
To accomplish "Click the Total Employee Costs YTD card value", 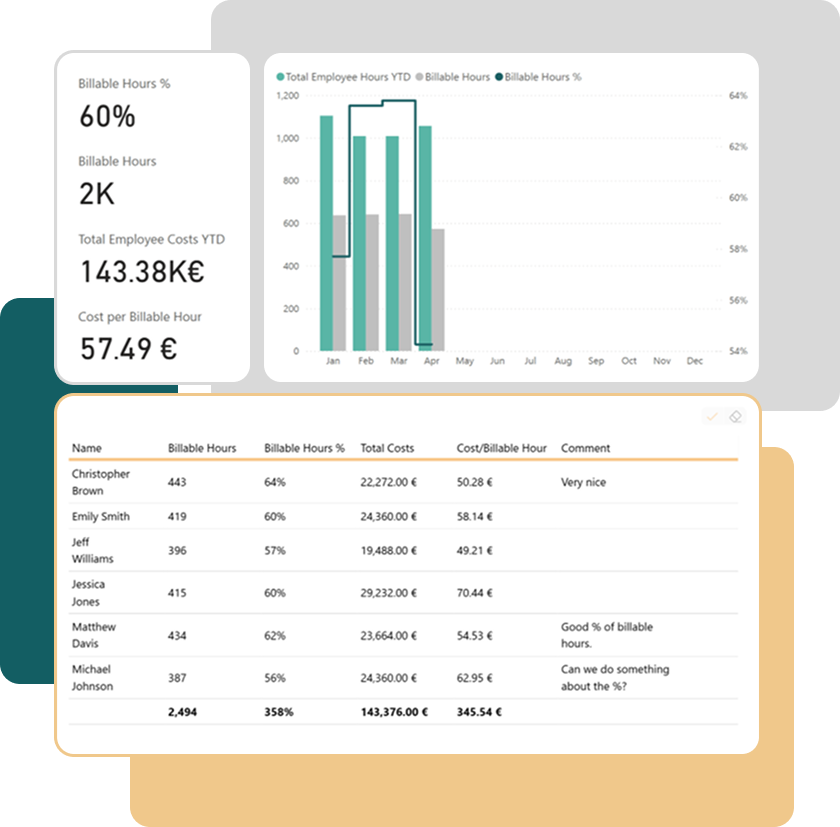I will (x=142, y=272).
